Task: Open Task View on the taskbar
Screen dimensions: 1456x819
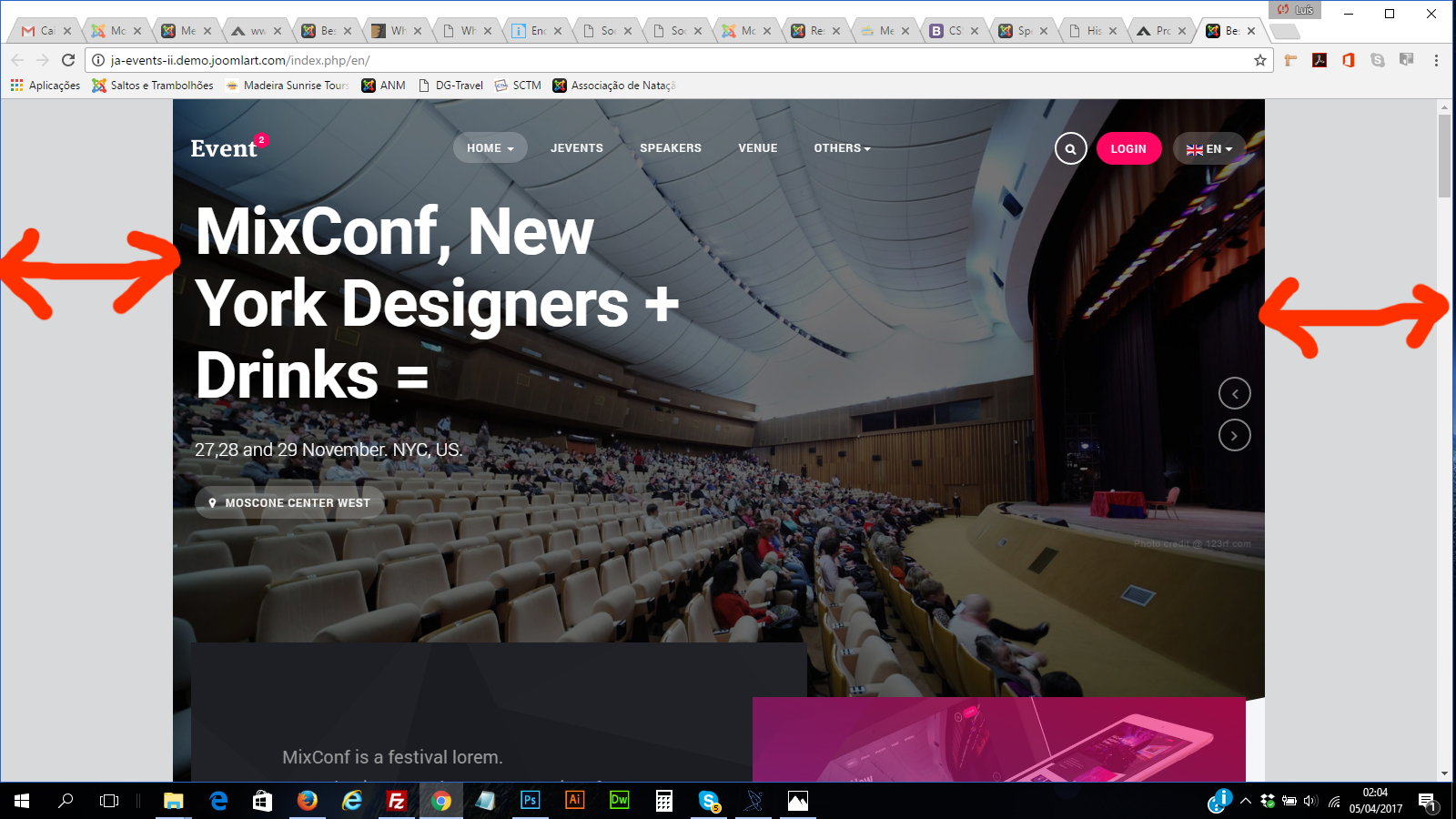Action: (109, 801)
